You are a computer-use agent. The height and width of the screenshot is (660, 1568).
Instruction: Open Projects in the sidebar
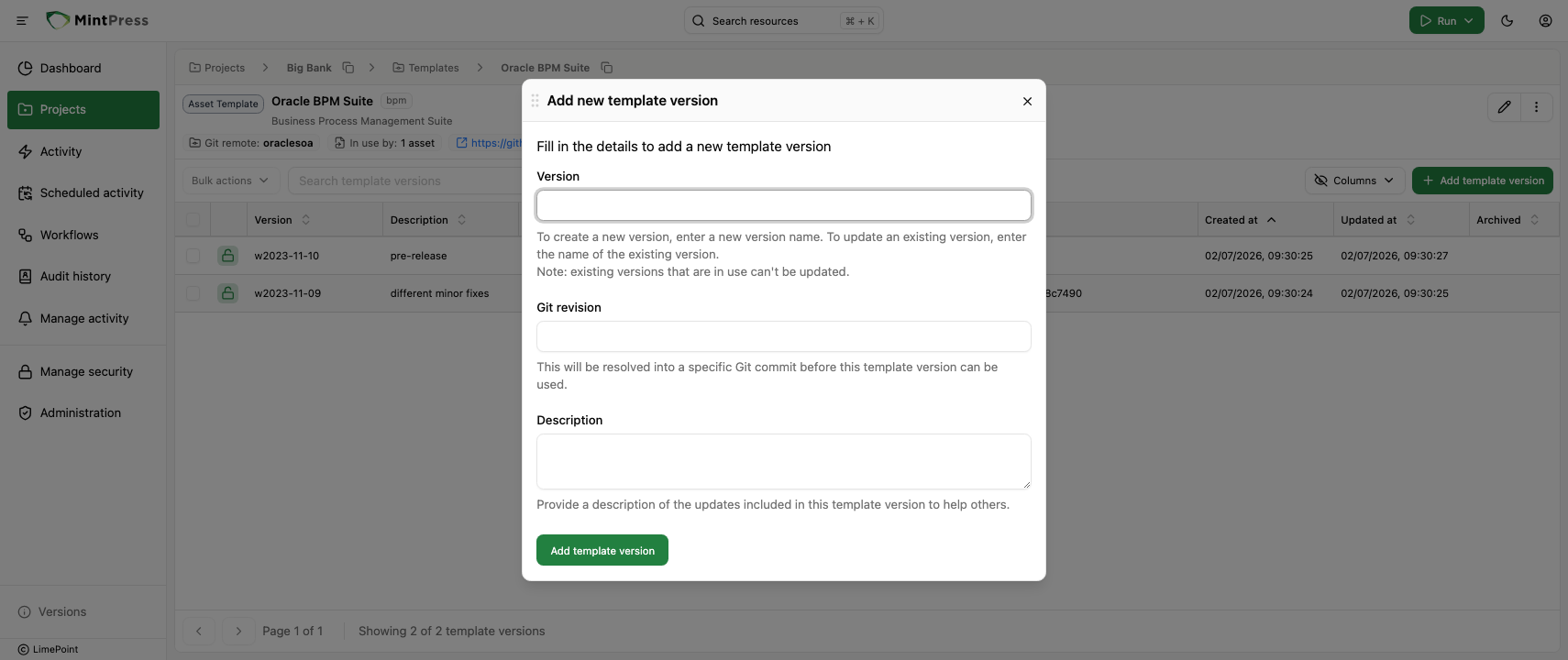coord(83,109)
